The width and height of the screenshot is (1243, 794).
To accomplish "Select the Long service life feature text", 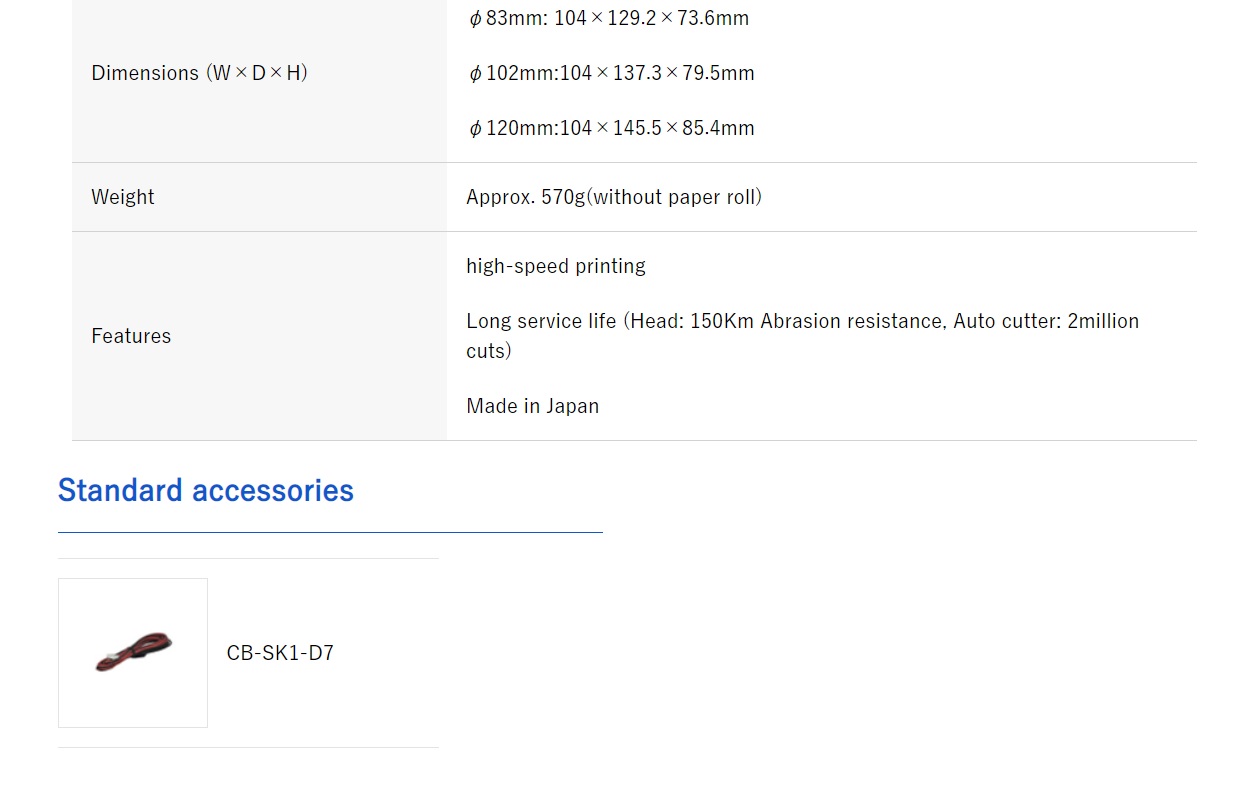I will click(803, 336).
